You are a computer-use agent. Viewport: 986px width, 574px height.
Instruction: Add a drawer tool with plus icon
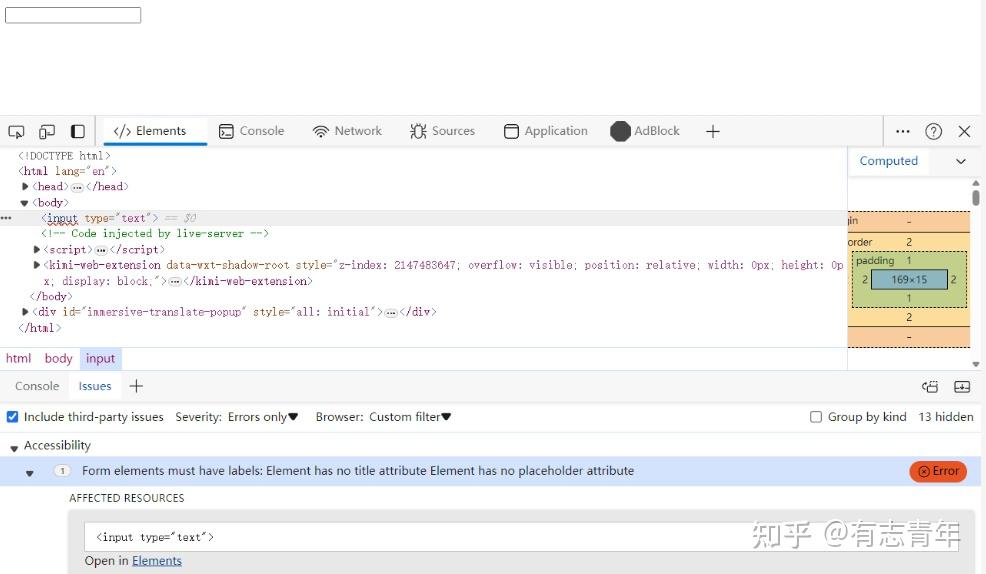click(x=136, y=386)
